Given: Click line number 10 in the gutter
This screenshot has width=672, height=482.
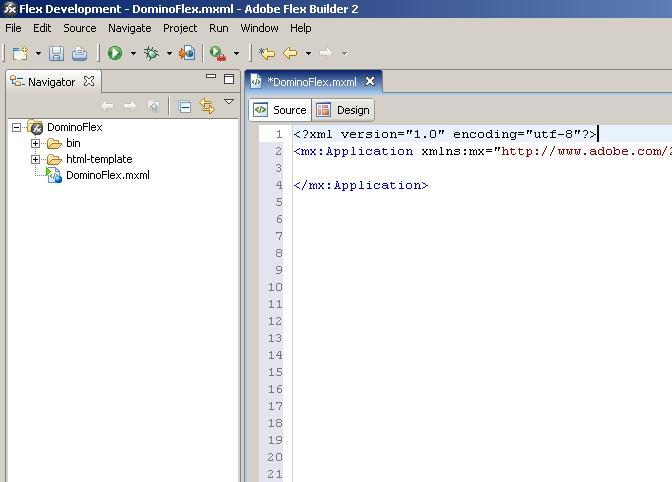Looking at the screenshot, I should (x=275, y=287).
